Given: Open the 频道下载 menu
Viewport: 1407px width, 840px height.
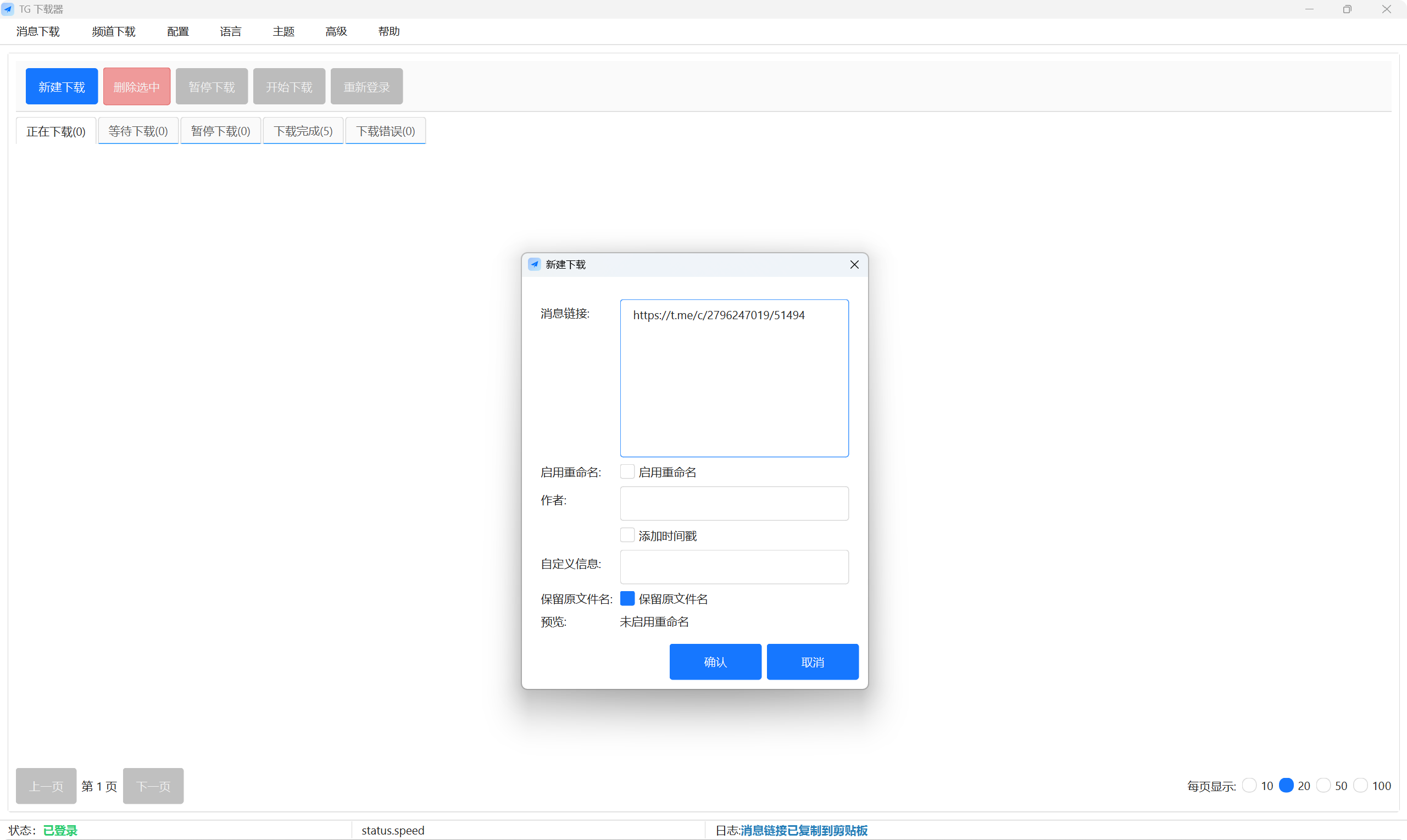Looking at the screenshot, I should (113, 31).
